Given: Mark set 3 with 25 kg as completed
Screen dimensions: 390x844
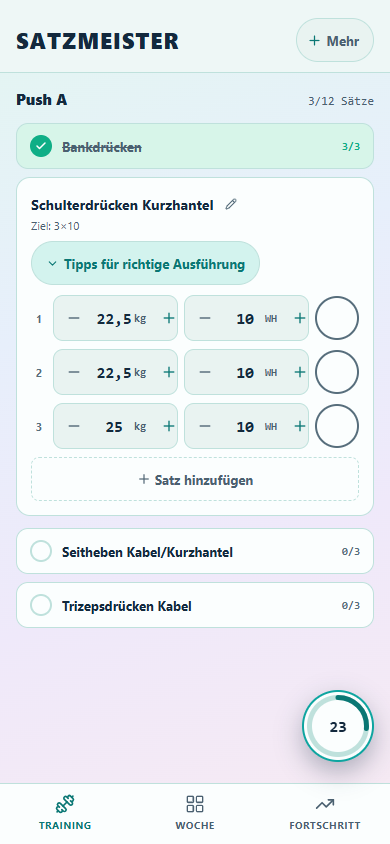Looking at the screenshot, I should click(337, 426).
